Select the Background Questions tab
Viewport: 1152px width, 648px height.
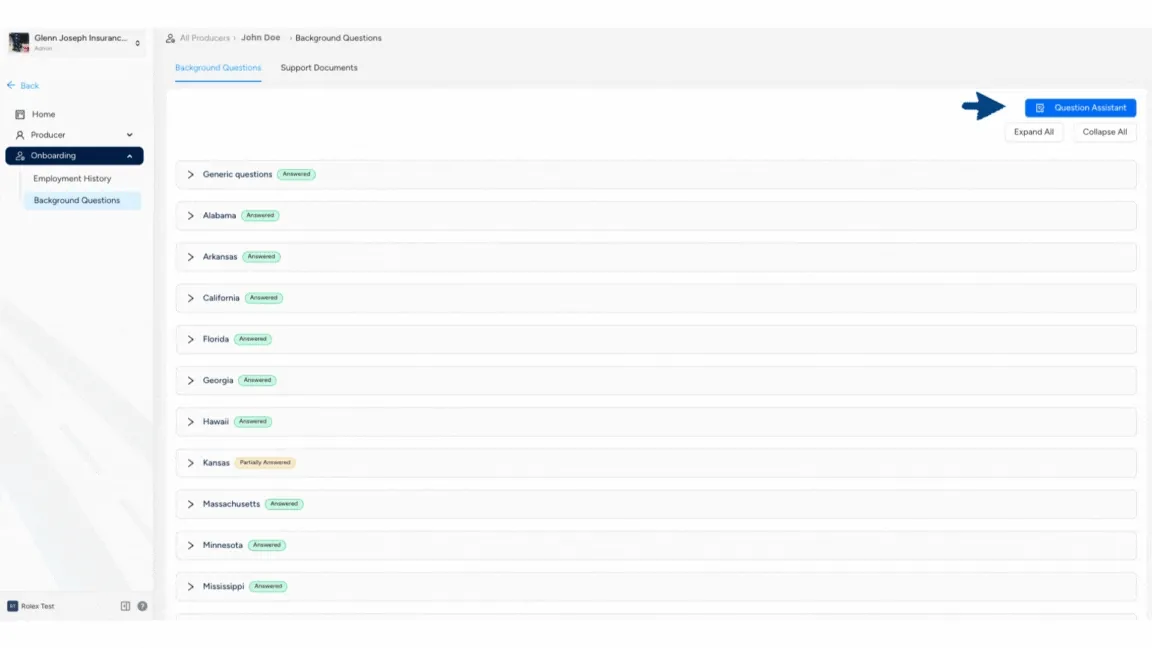[x=217, y=68]
